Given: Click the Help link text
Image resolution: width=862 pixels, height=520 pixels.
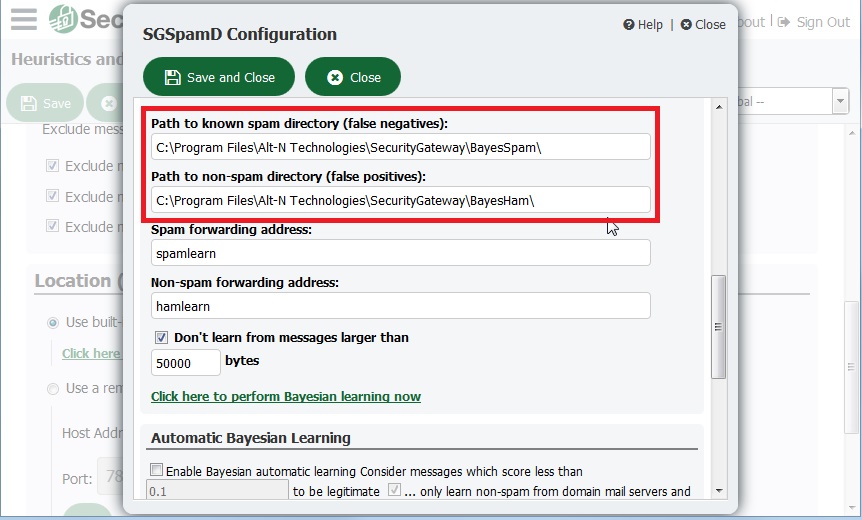Looking at the screenshot, I should [650, 24].
